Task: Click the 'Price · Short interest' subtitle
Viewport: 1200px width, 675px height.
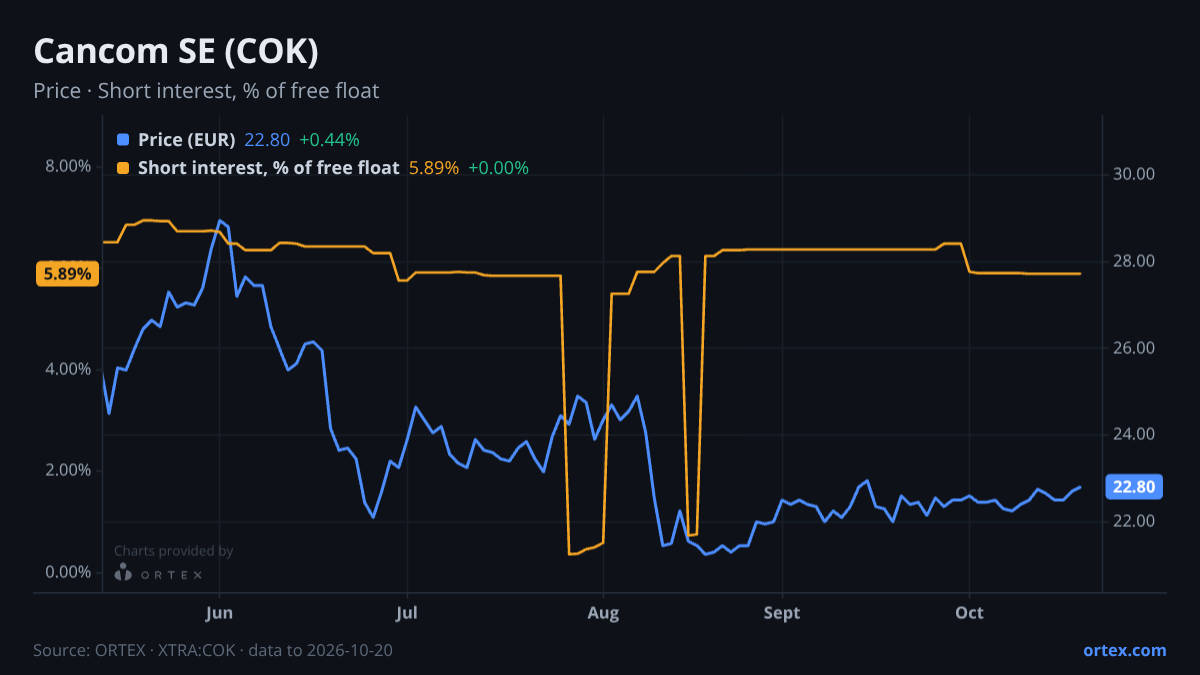Action: tap(206, 91)
